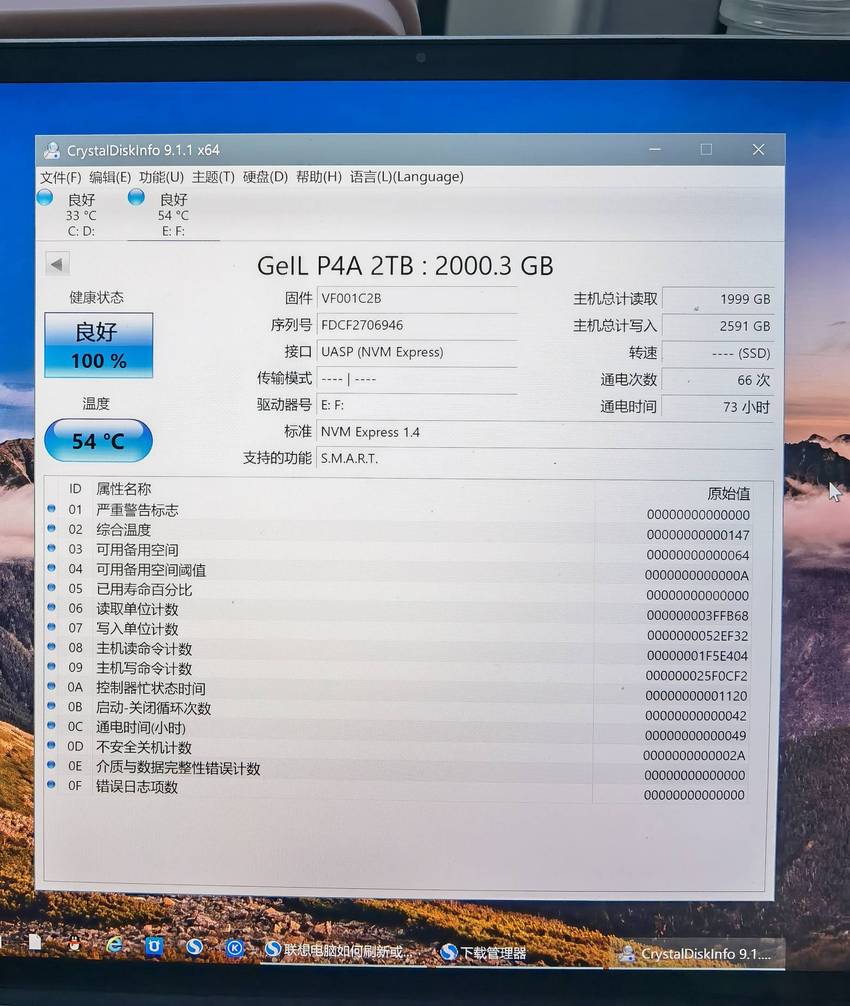Click the transfer mode field ---- | ----
The image size is (850, 1006).
[417, 379]
